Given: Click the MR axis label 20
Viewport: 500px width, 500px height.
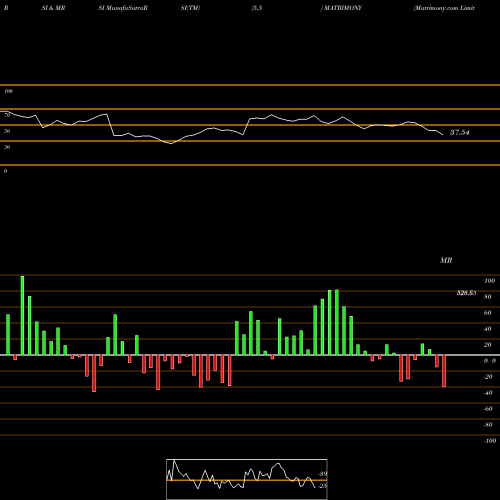Looking at the screenshot, I should (488, 345).
